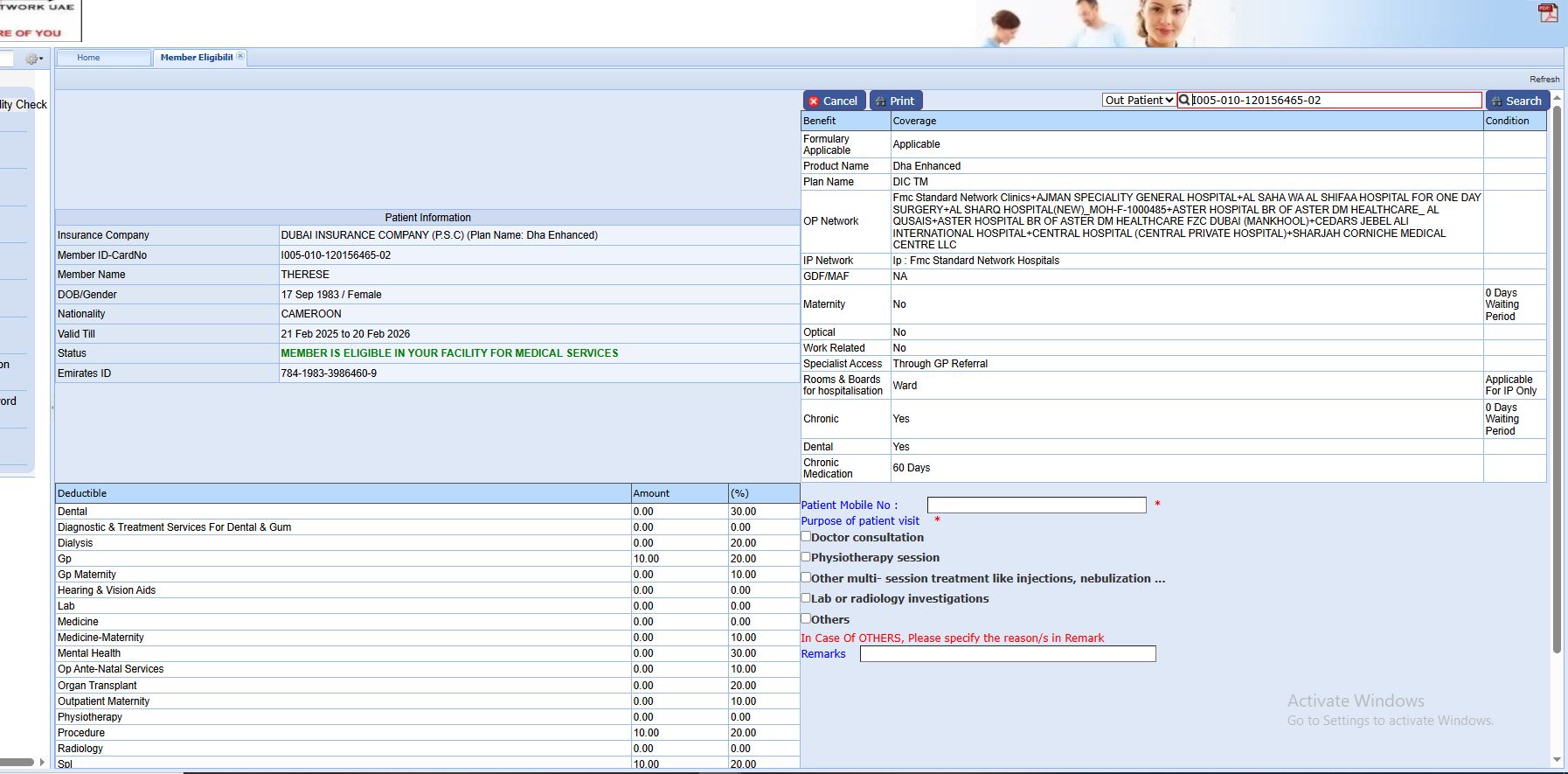Image resolution: width=1568 pixels, height=774 pixels.
Task: Click the sidebar collapse splitter handle
Action: pyautogui.click(x=52, y=407)
